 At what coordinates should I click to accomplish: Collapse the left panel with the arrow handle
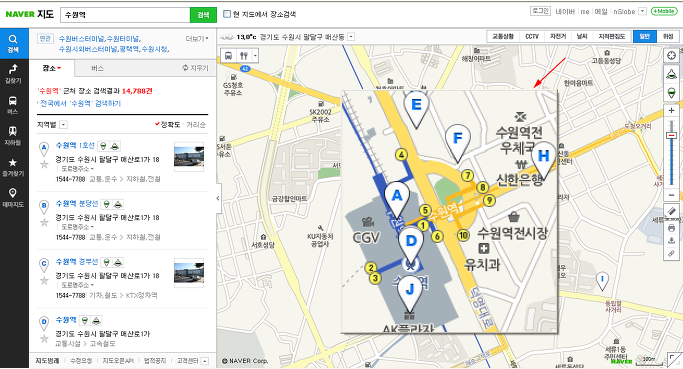[219, 198]
